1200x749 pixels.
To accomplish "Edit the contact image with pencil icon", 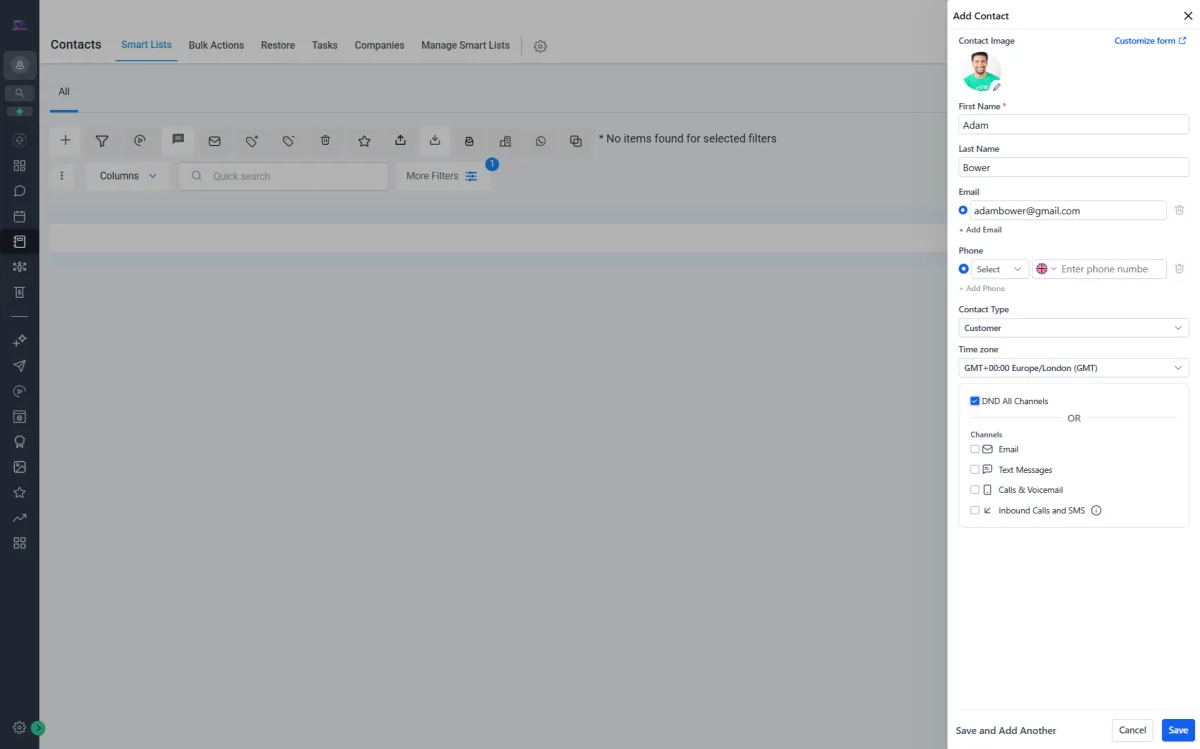I will tap(996, 87).
